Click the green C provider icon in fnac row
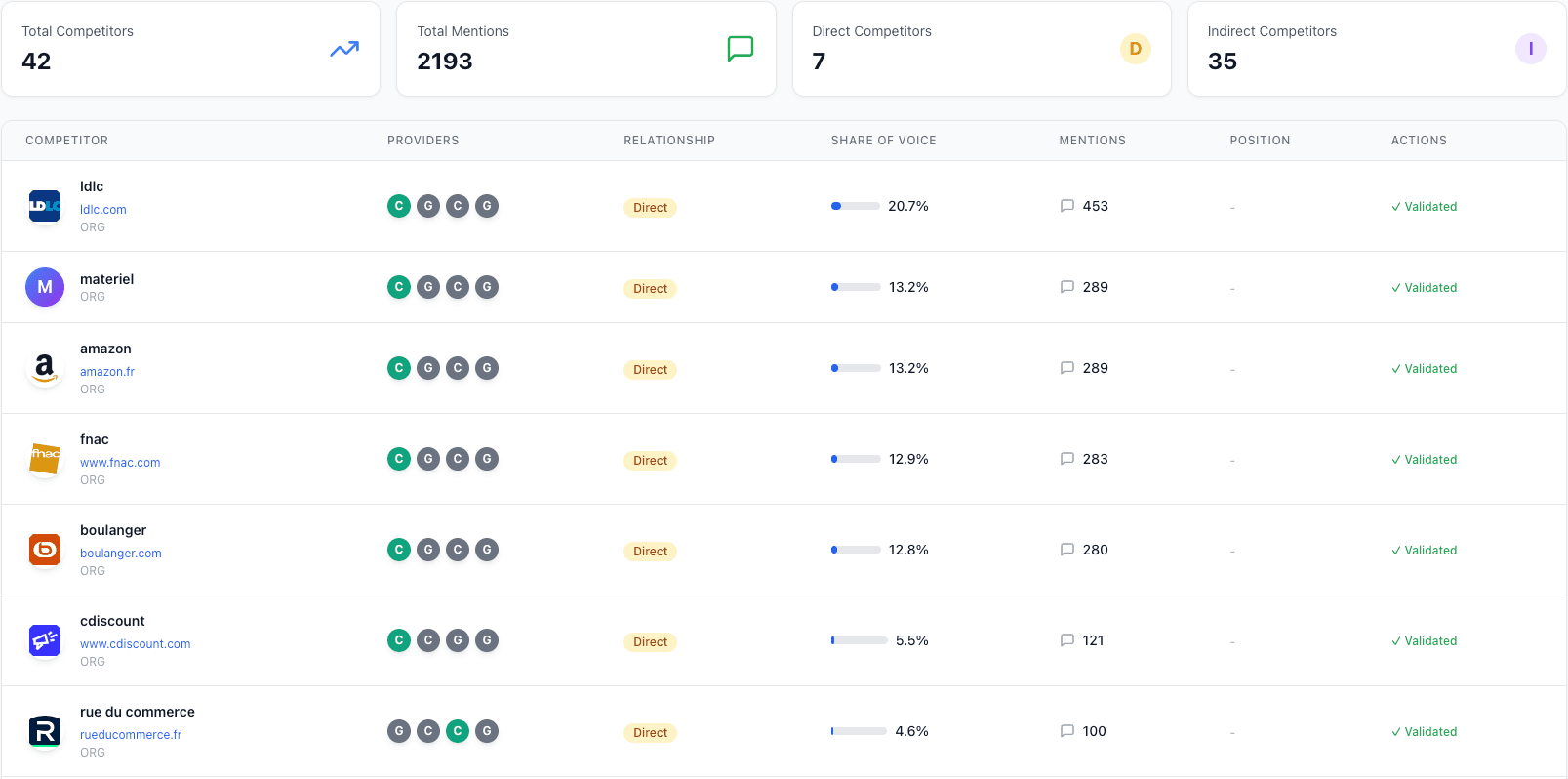Viewport: 1568px width, 779px height. (x=399, y=459)
